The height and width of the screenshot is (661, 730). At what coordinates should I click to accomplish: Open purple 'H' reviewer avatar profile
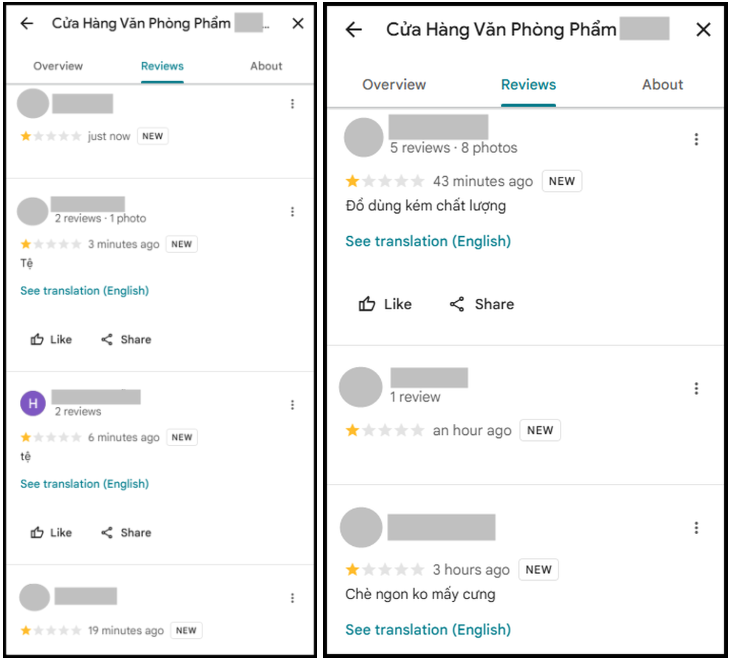point(33,404)
